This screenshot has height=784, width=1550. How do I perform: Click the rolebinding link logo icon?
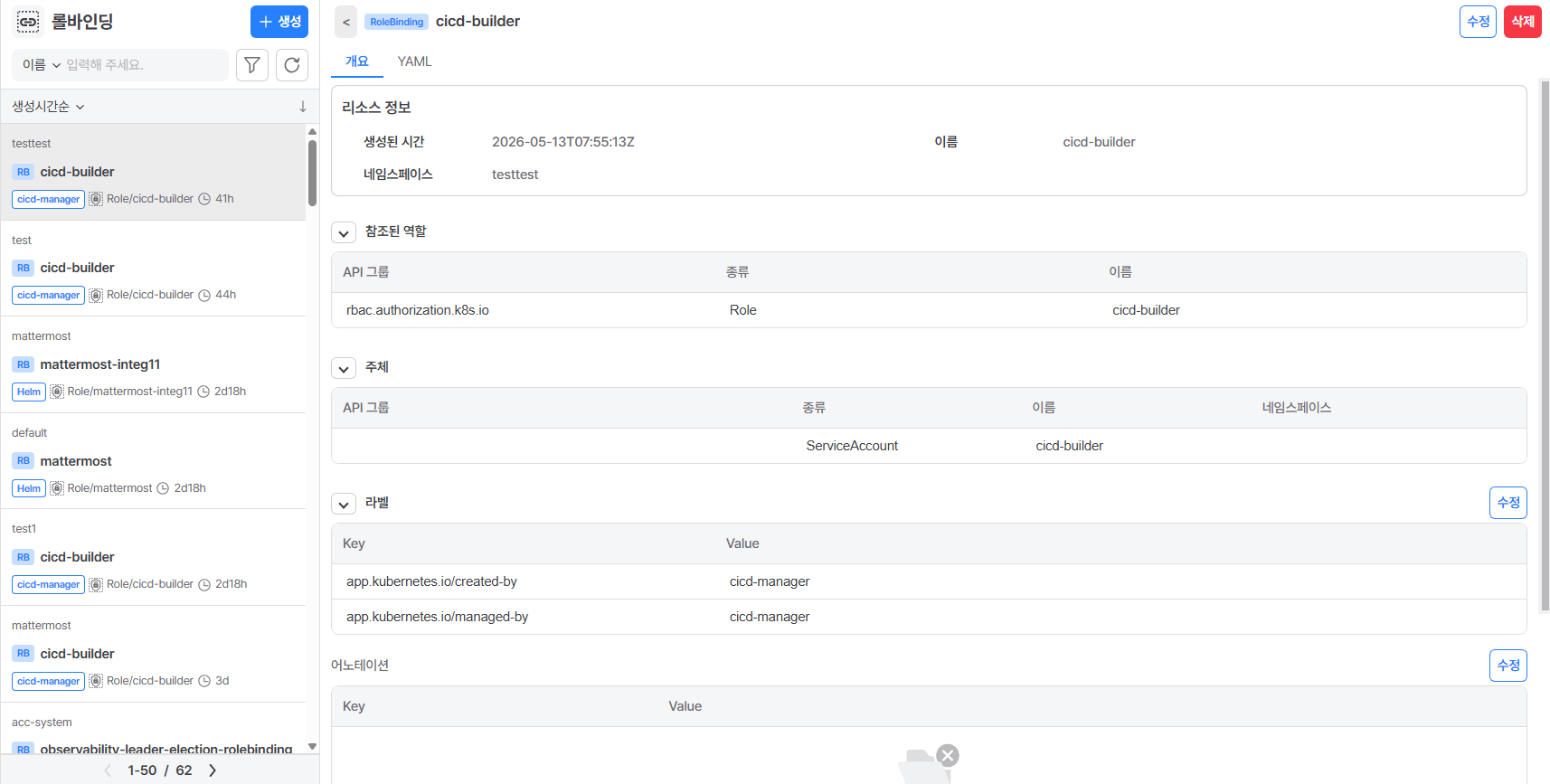coord(28,22)
